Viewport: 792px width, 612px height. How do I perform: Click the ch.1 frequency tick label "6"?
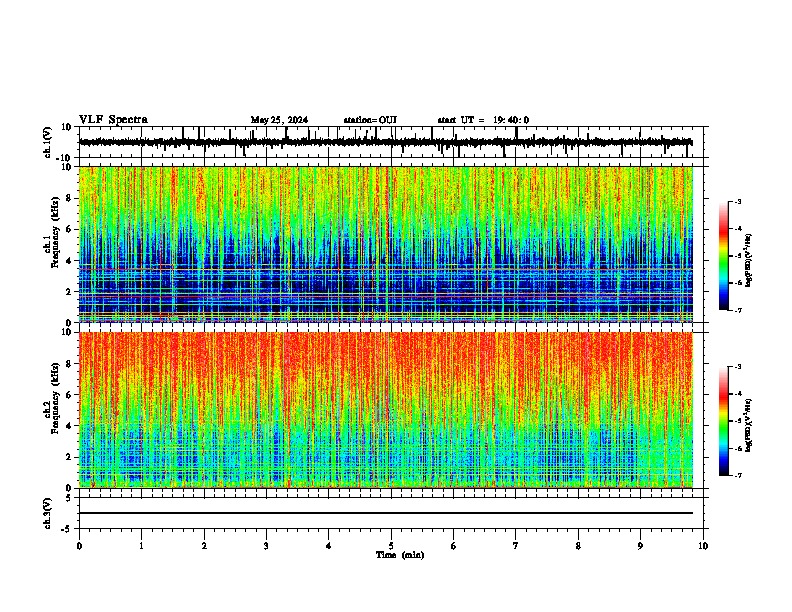click(69, 230)
